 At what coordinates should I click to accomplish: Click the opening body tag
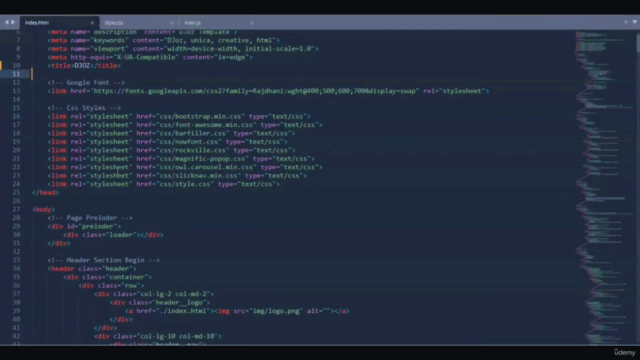tap(43, 209)
